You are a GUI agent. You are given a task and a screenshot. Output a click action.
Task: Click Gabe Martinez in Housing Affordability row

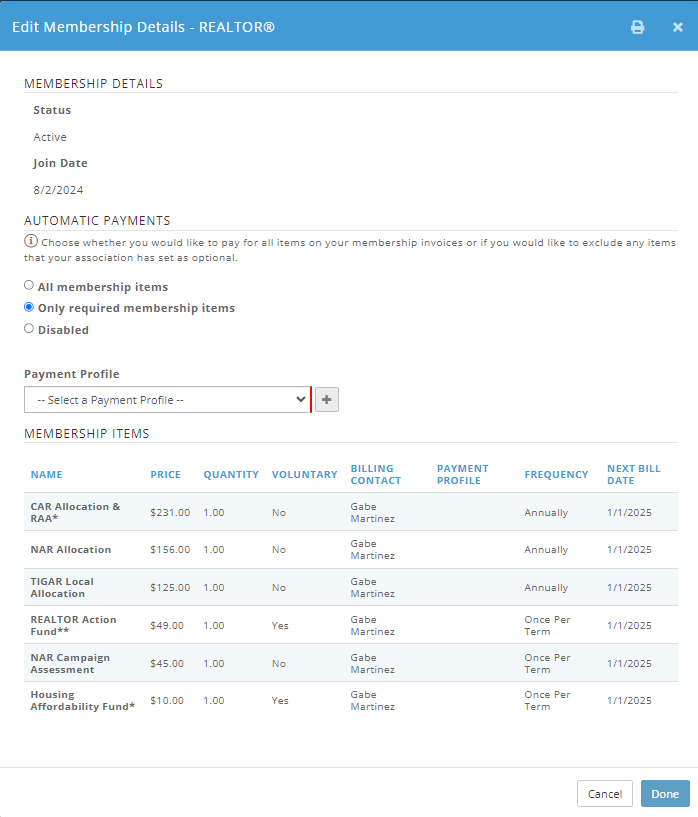click(372, 701)
